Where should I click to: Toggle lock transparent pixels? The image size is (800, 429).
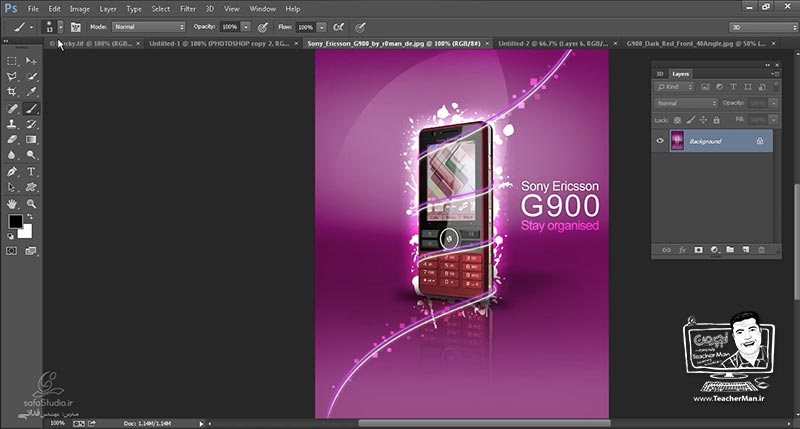click(x=678, y=120)
